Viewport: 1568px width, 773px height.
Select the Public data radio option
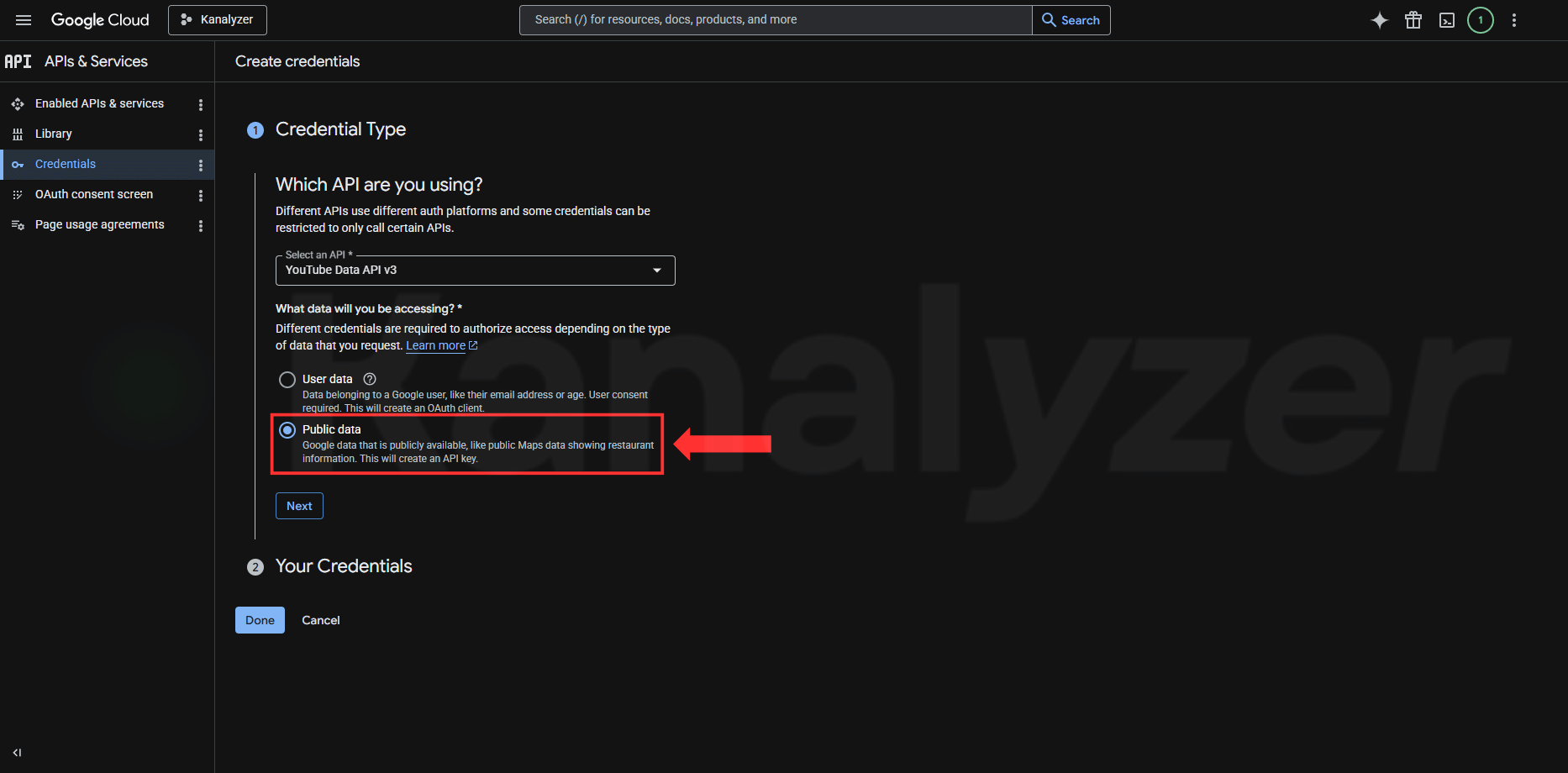click(287, 430)
